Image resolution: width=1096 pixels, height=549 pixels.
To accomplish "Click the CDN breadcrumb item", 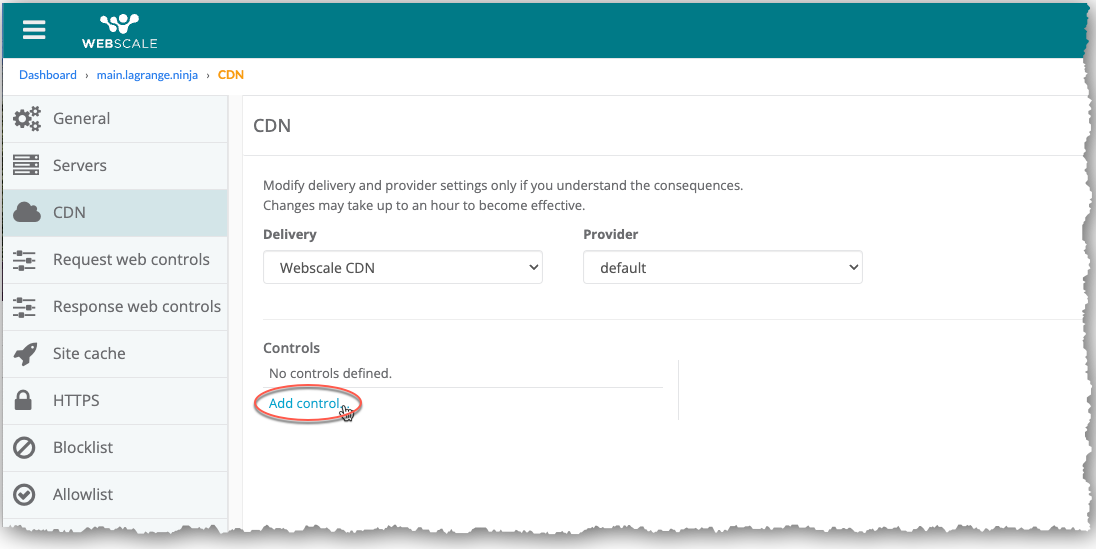I will pos(231,75).
